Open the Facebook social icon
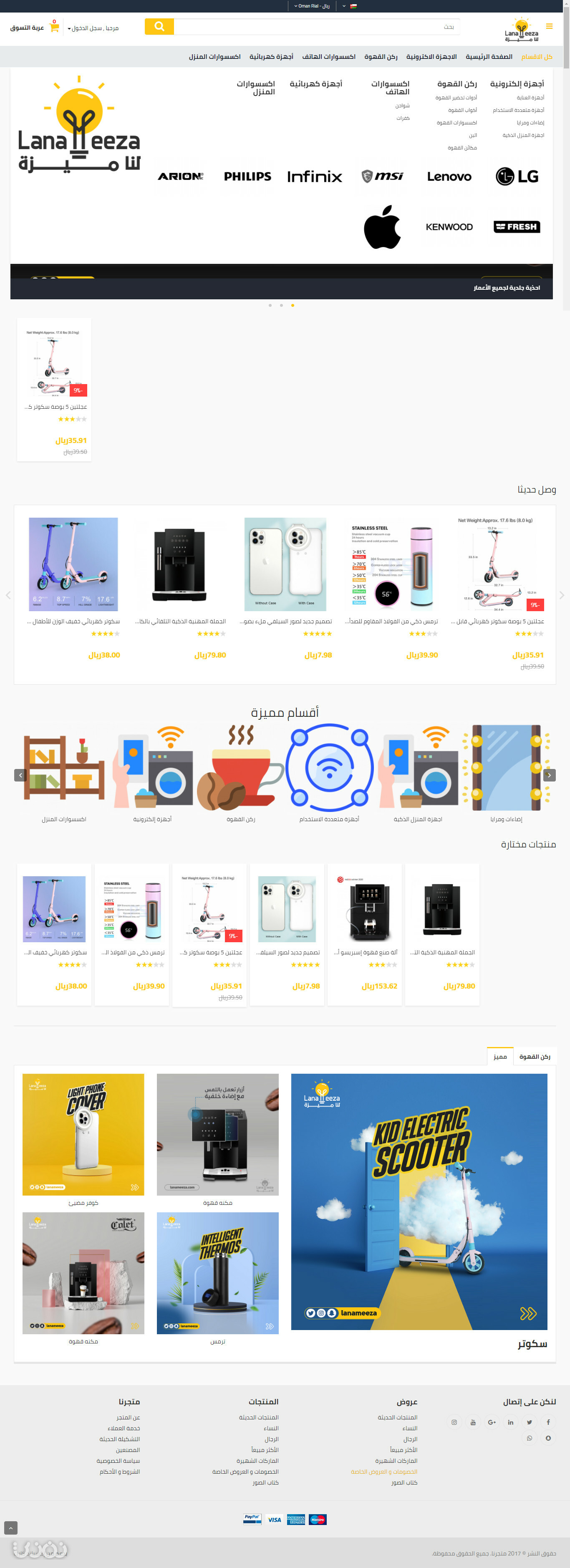This screenshot has width=570, height=1568. point(548,1422)
